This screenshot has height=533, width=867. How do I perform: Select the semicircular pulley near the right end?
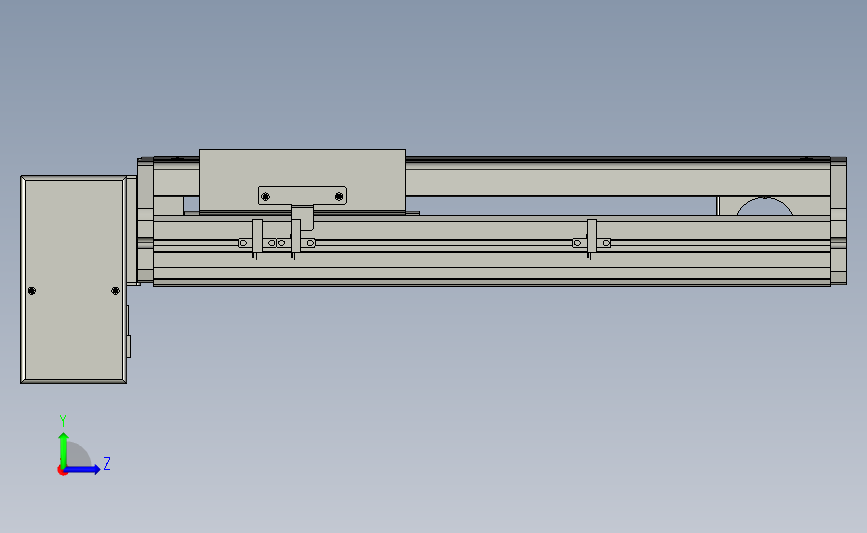[x=765, y=206]
